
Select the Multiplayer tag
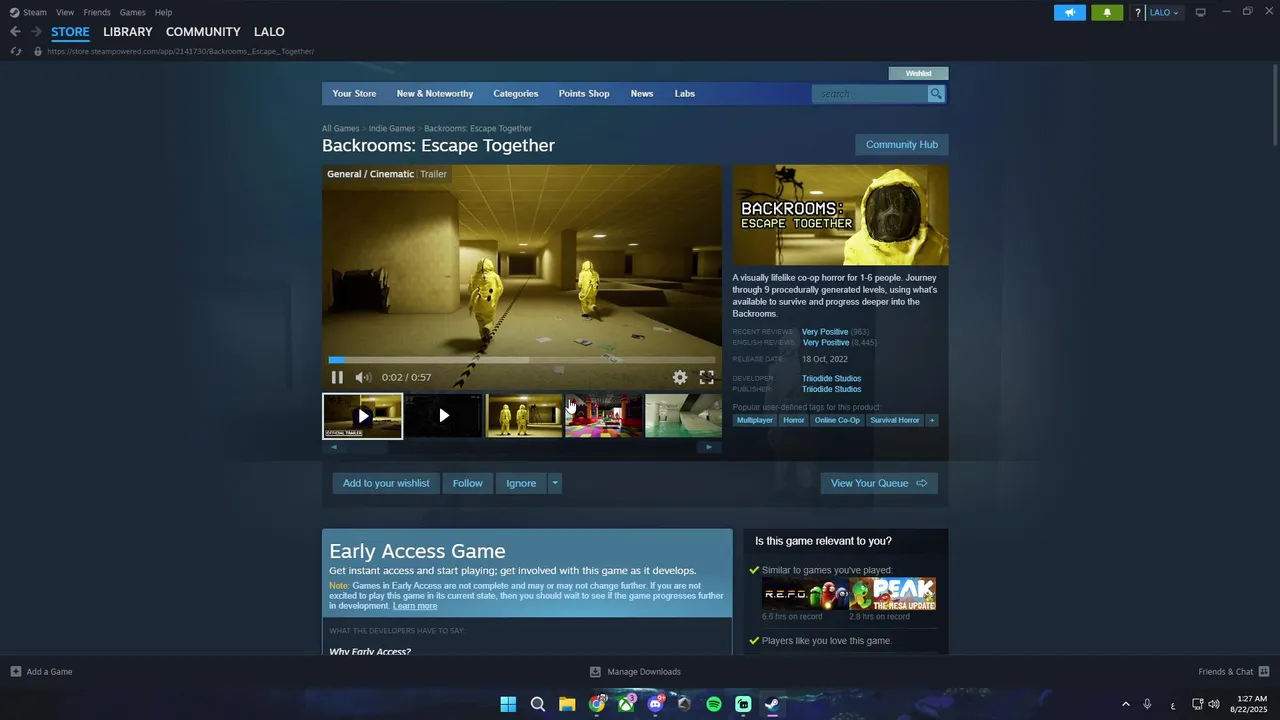pos(755,420)
